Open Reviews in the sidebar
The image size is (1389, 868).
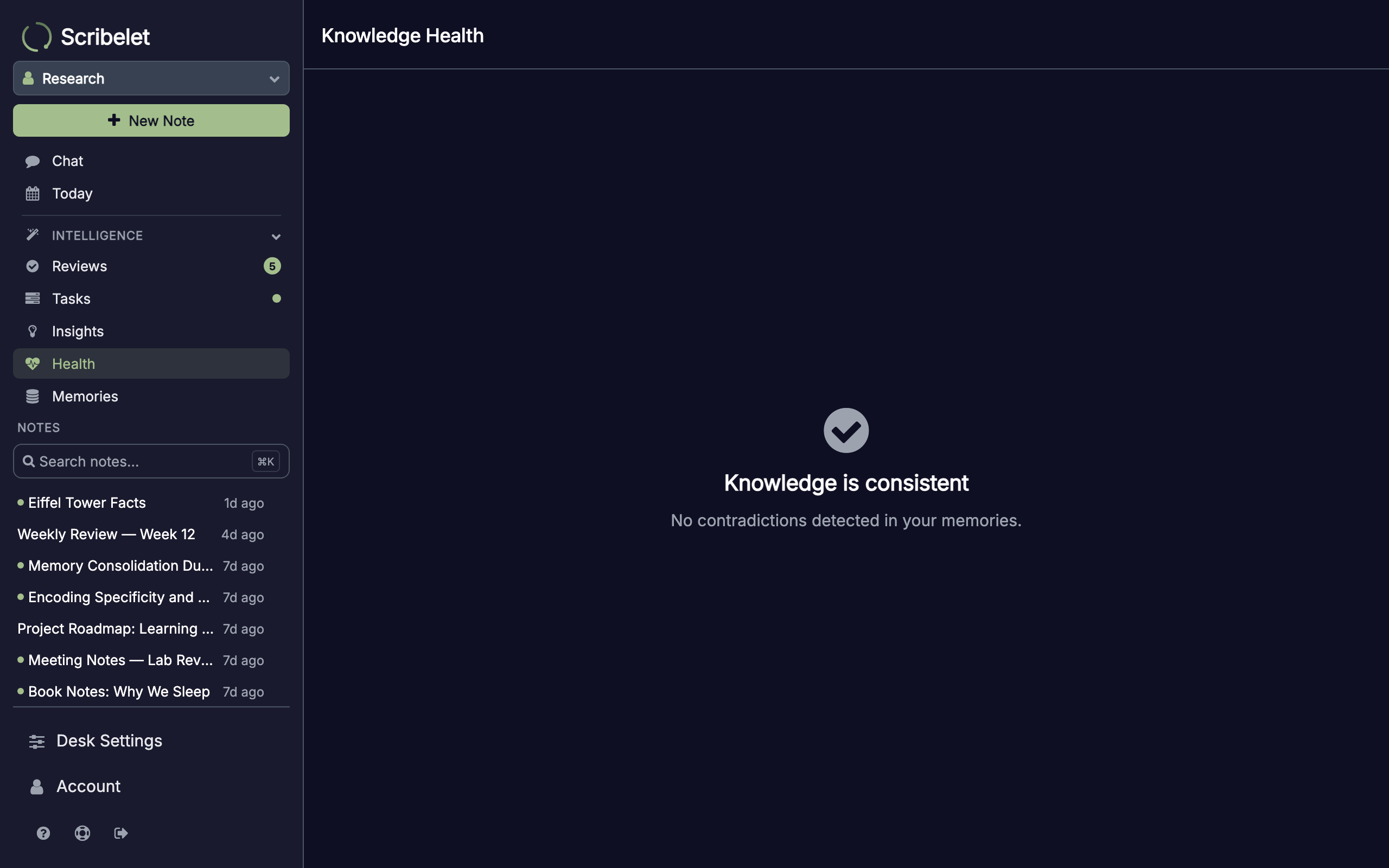151,266
